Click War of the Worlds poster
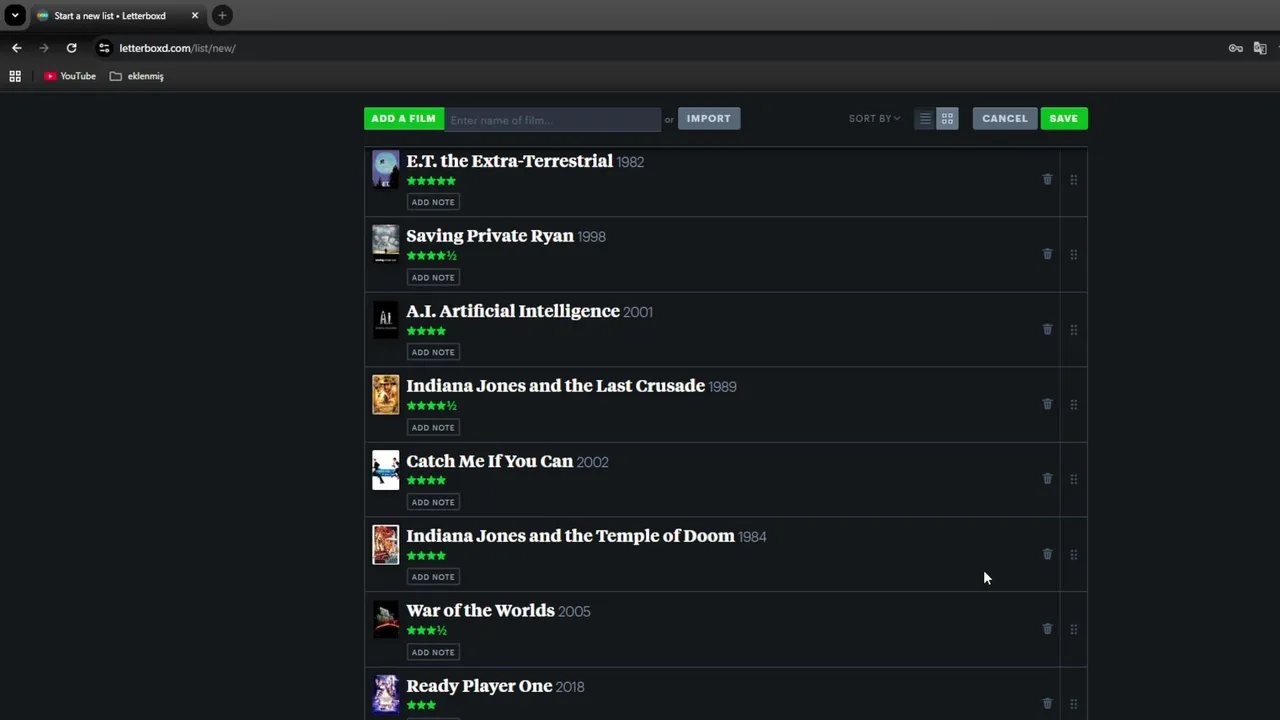 (x=386, y=620)
